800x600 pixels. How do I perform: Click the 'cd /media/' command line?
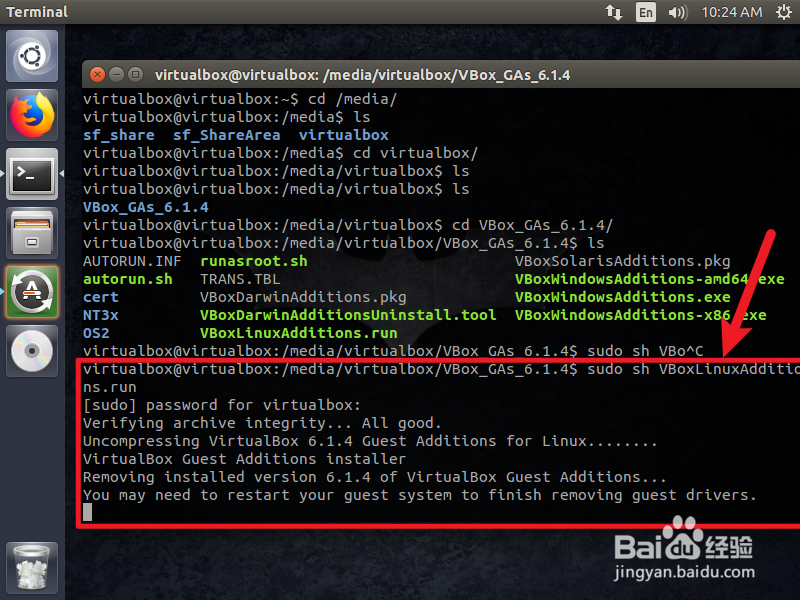pyautogui.click(x=240, y=99)
